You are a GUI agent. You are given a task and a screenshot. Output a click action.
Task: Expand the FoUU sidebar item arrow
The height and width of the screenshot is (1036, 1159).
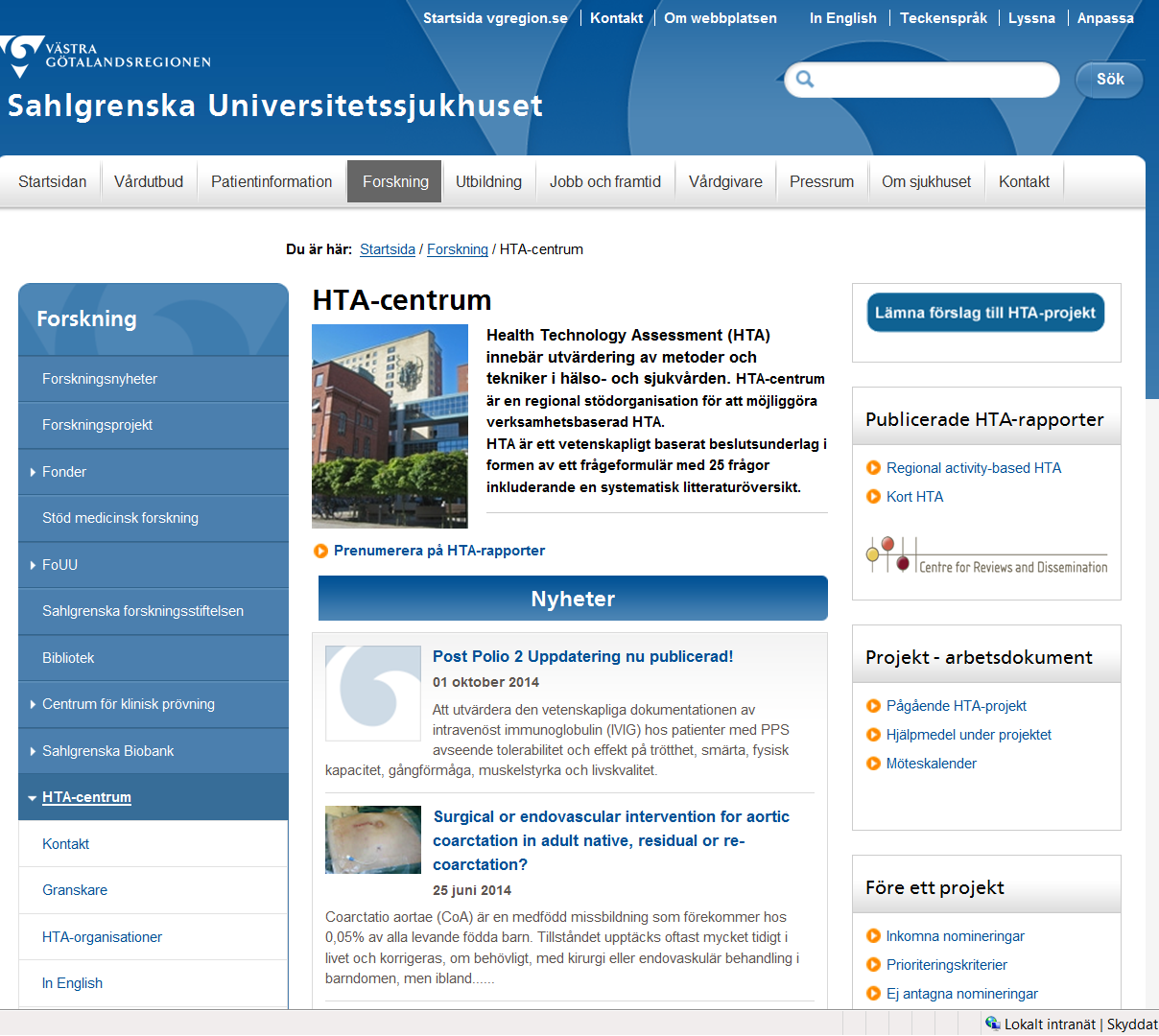(x=33, y=565)
